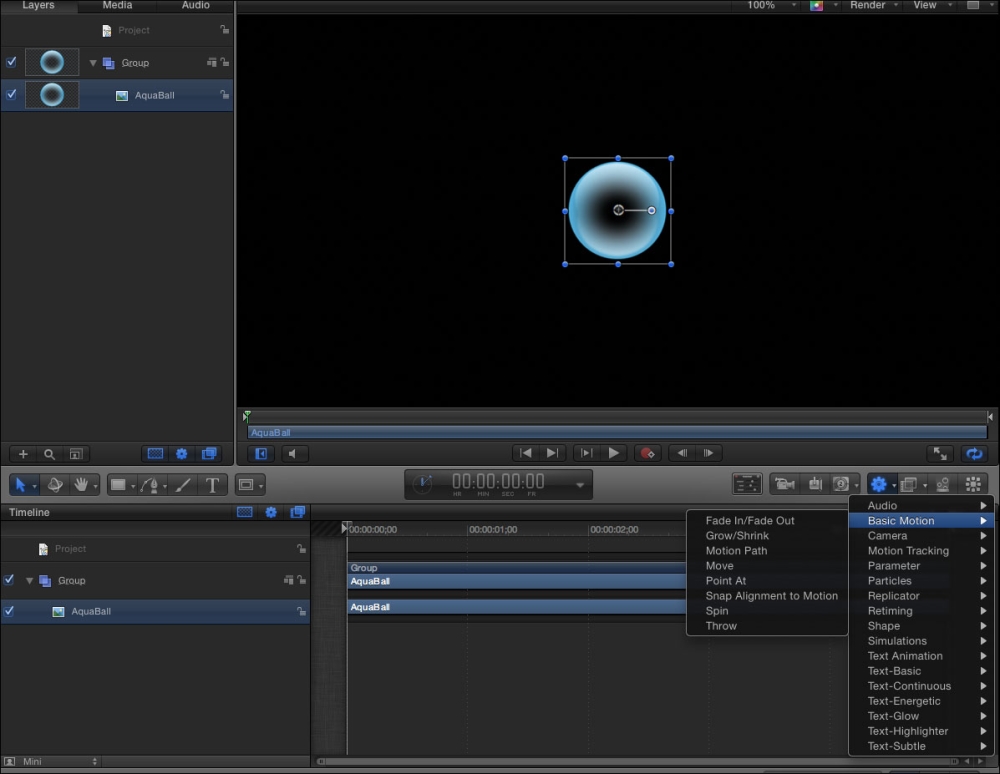Open the Add Behavior gear menu
The image size is (1000, 774).
click(878, 485)
